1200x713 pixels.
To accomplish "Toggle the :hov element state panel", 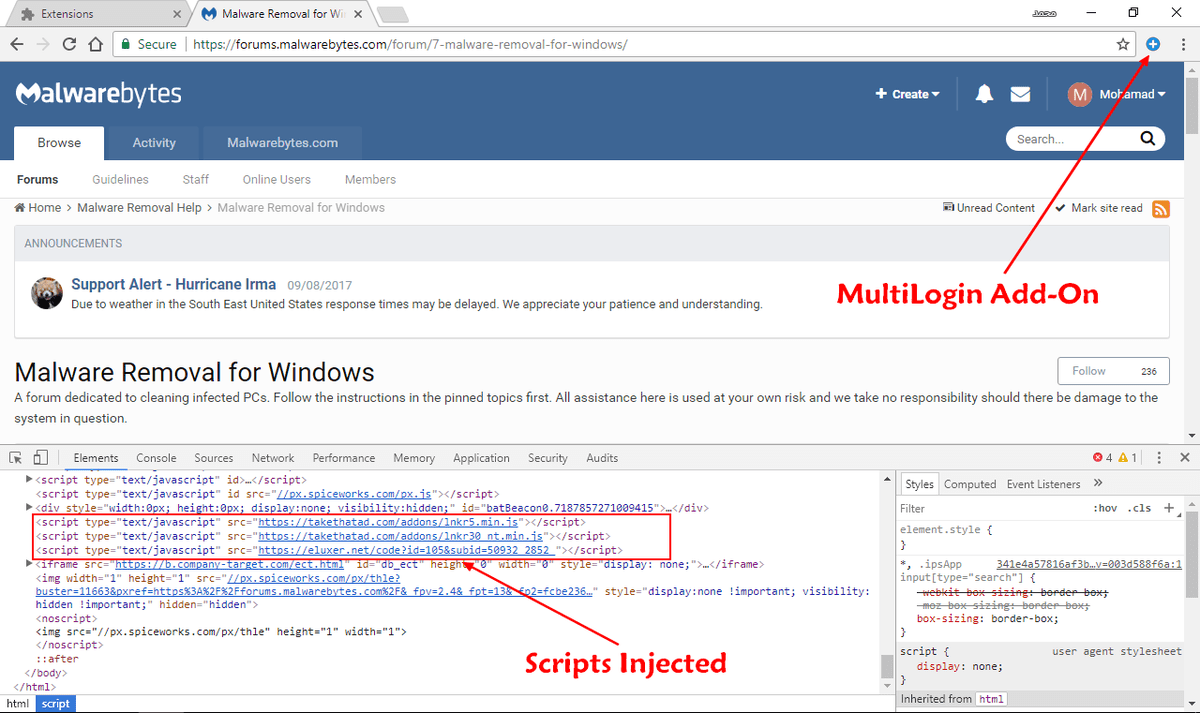I will (1104, 508).
